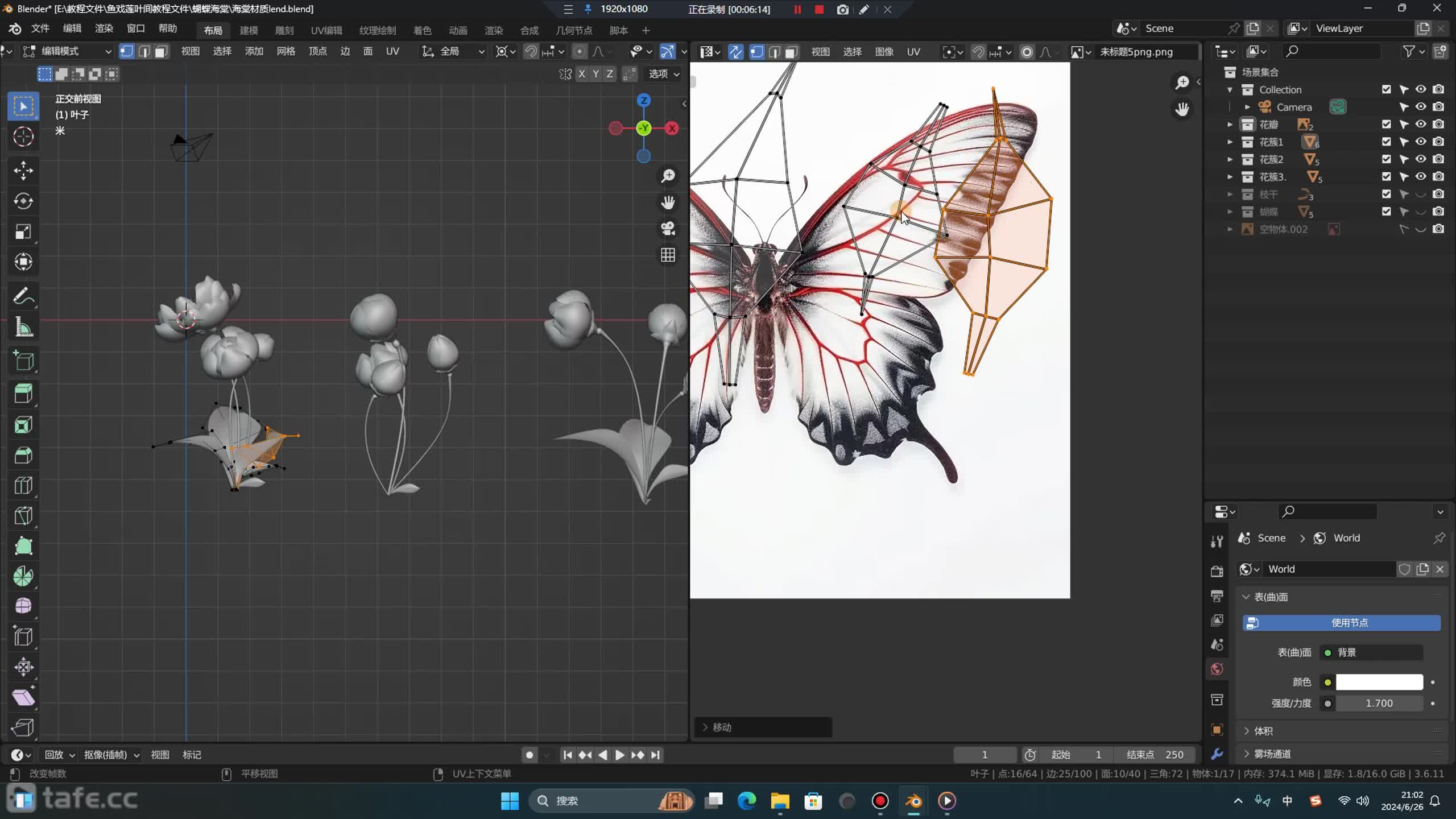Open the 渲染 menu in top bar
This screenshot has width=1456, height=819.
[104, 28]
